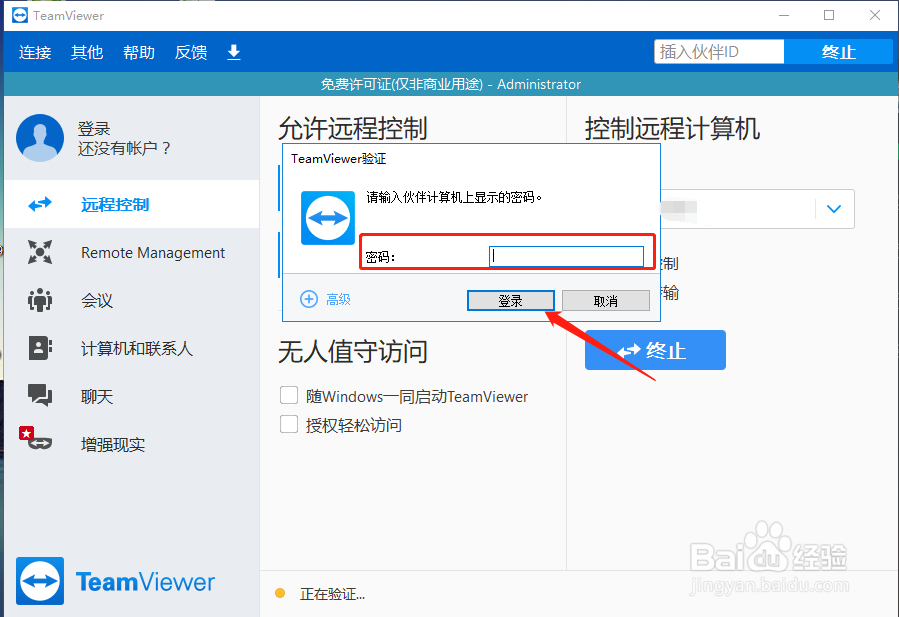Click the 高级 advanced link text
Image resolution: width=899 pixels, height=617 pixels.
(338, 299)
